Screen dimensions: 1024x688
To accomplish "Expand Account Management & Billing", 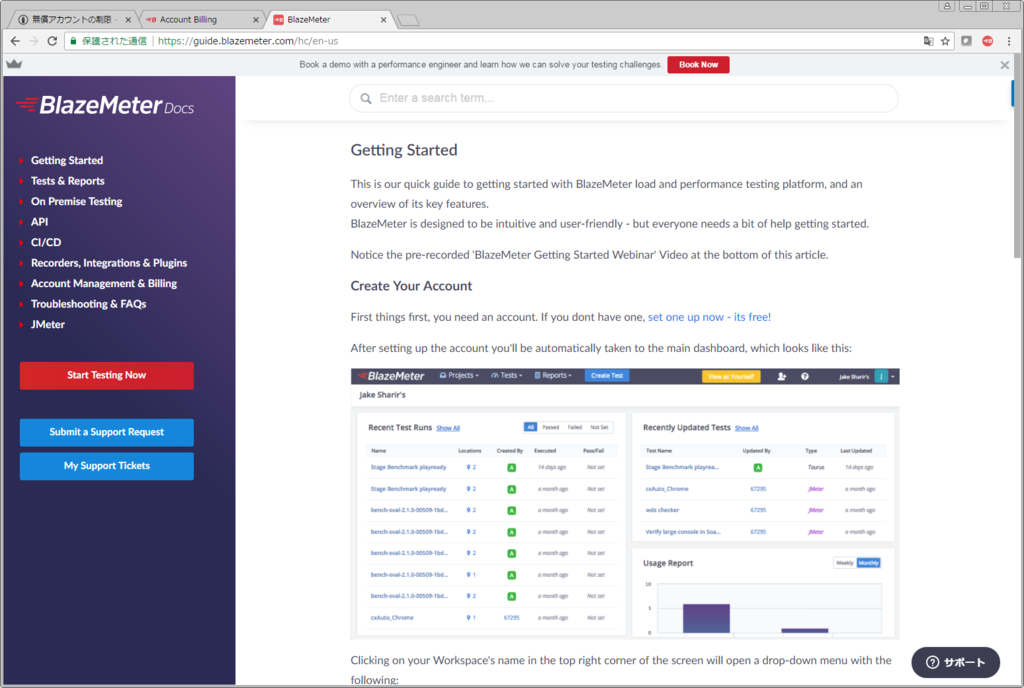I will (103, 283).
